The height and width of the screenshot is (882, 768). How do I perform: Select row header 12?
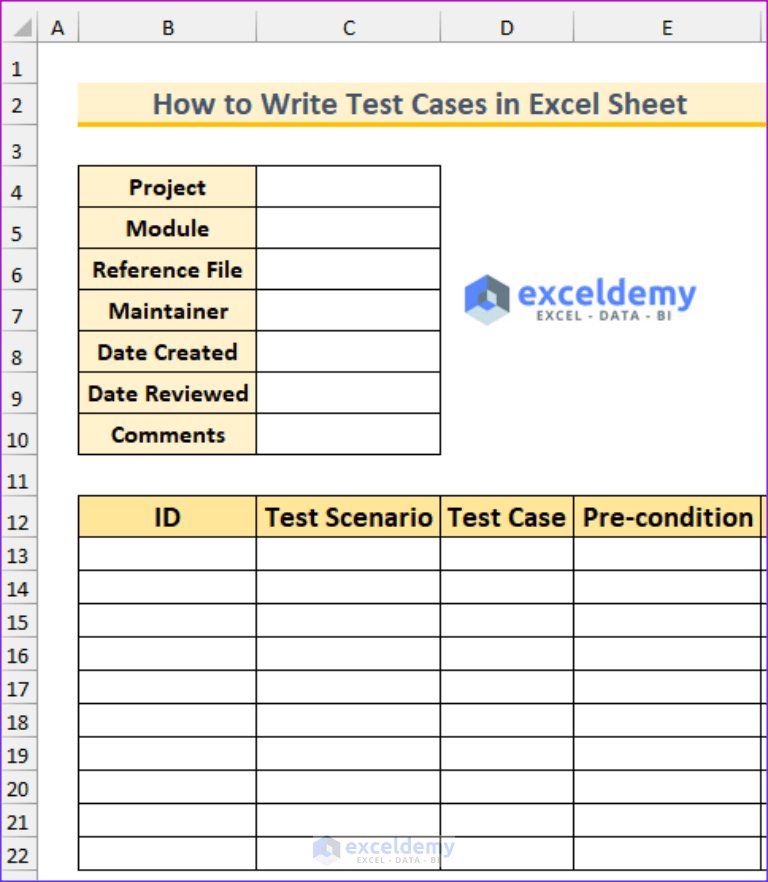pos(19,521)
